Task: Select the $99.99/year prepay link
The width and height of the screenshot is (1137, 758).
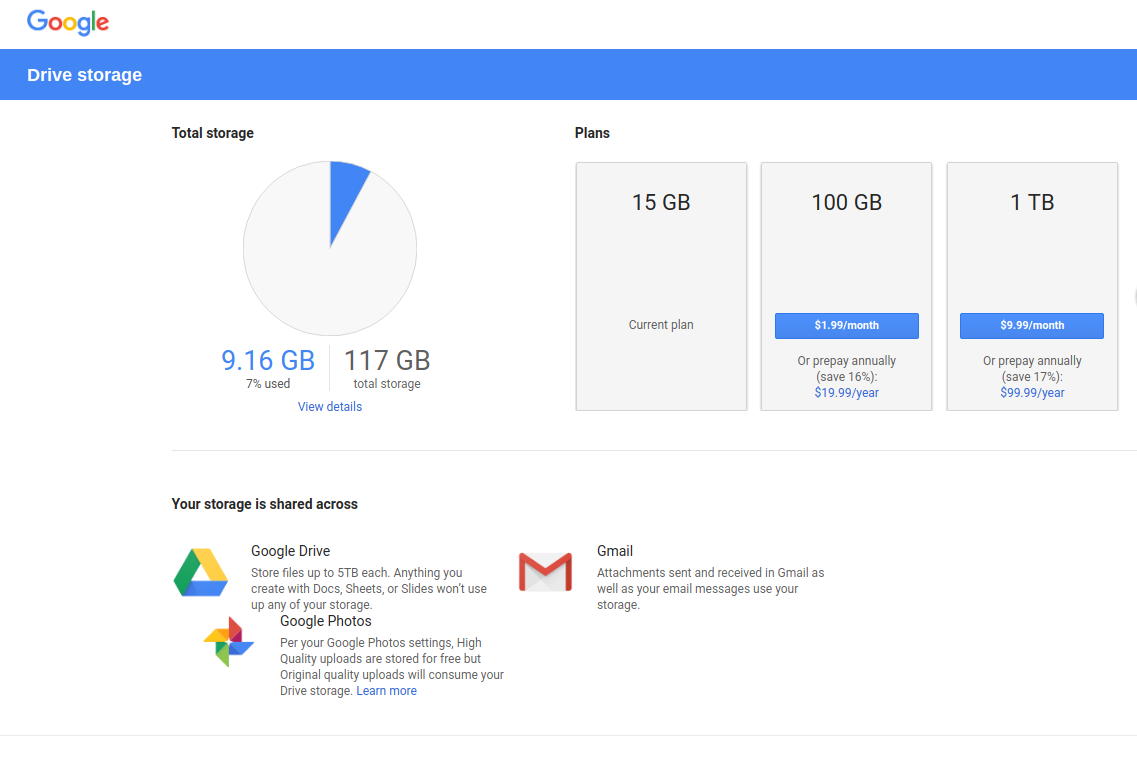Action: point(1032,393)
